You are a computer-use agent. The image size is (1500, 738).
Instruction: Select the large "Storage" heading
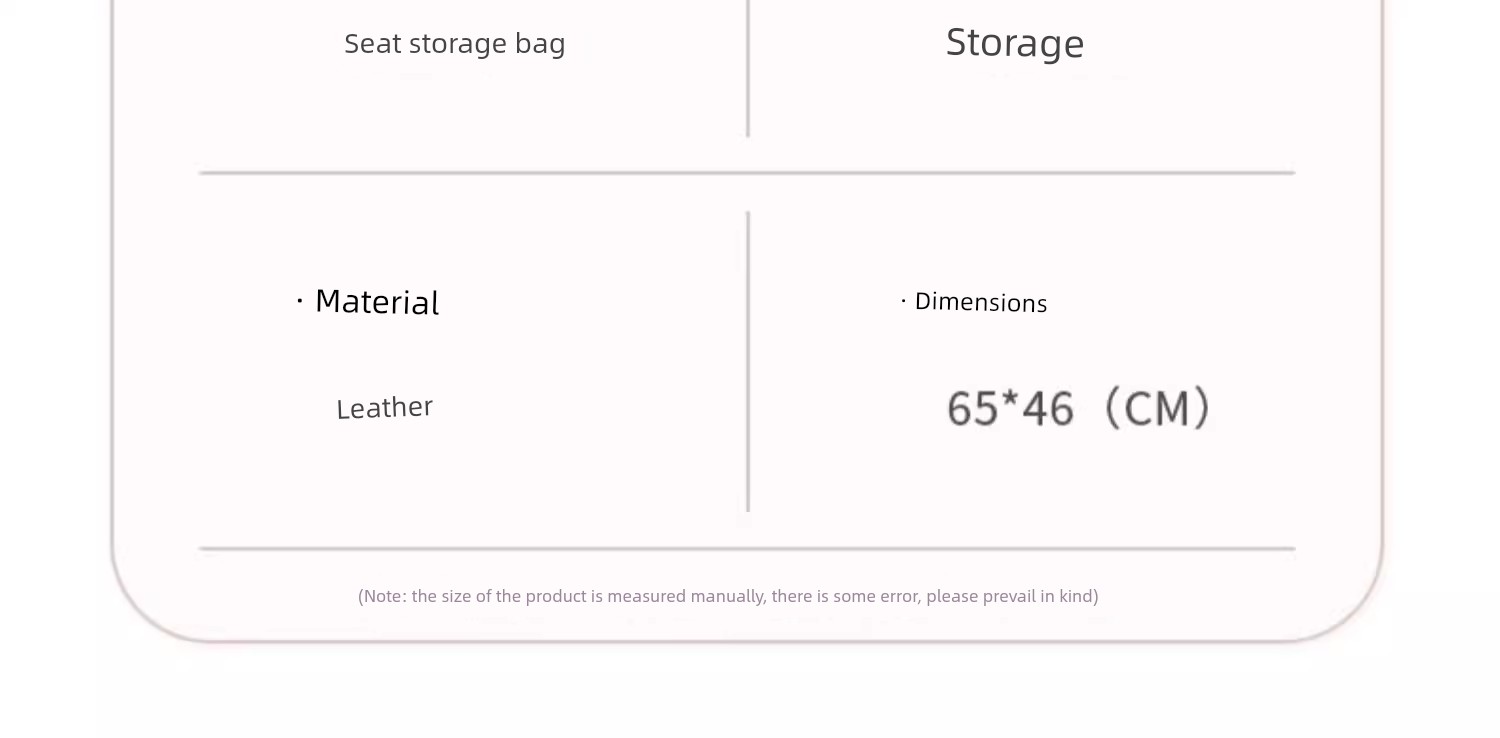click(x=1015, y=43)
